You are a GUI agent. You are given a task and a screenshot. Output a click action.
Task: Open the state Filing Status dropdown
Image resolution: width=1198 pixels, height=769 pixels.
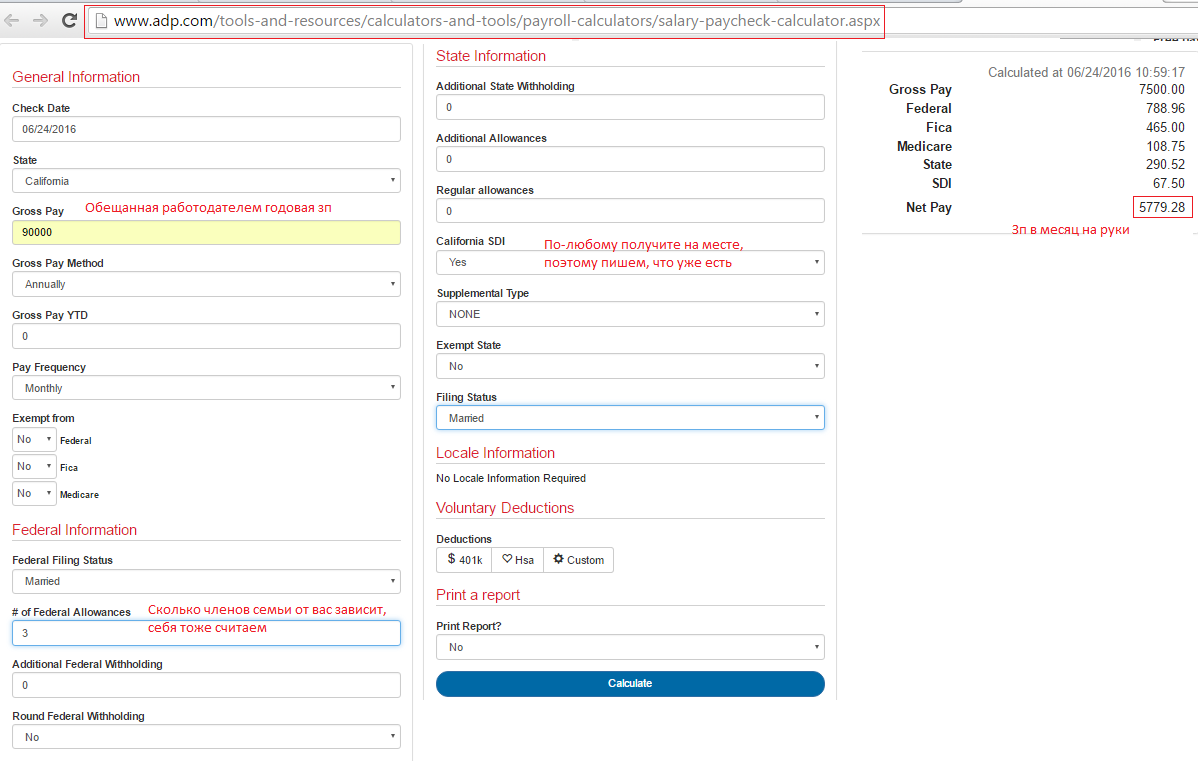tap(630, 418)
